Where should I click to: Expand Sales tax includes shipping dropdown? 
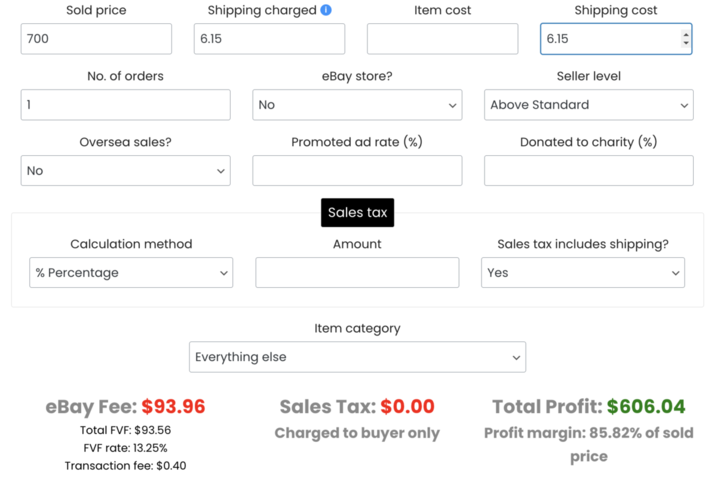pyautogui.click(x=582, y=273)
